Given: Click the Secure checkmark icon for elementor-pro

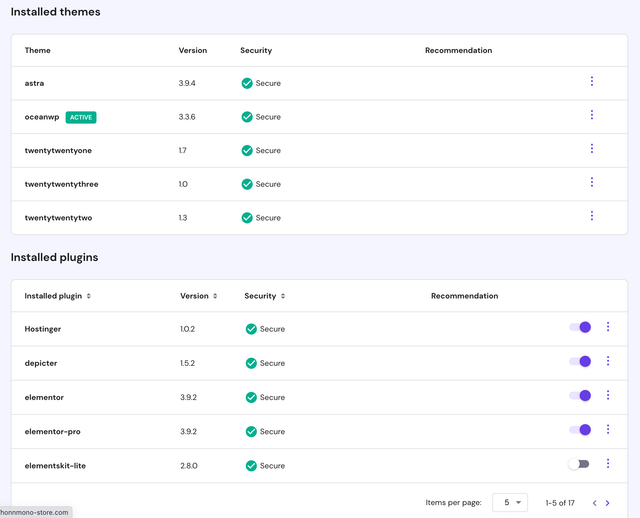Looking at the screenshot, I should (x=251, y=431).
